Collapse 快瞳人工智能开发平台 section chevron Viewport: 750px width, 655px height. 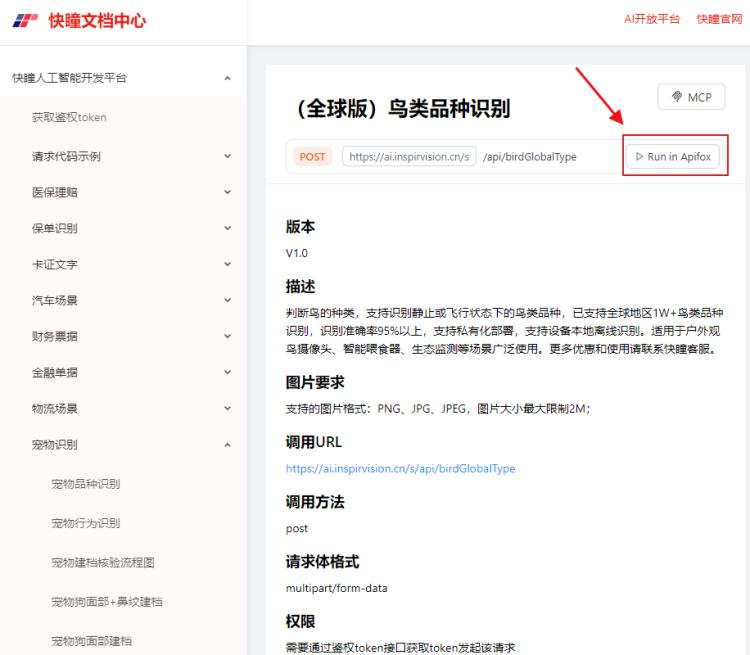[x=228, y=78]
